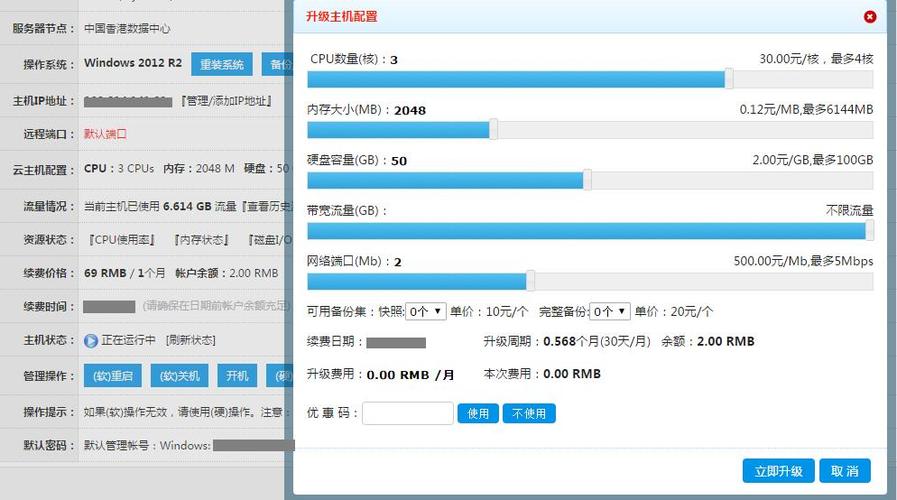Viewport: 897px width, 500px height.
Task: Click the 硬盘容量(GB) 50 label
Action: click(357, 160)
